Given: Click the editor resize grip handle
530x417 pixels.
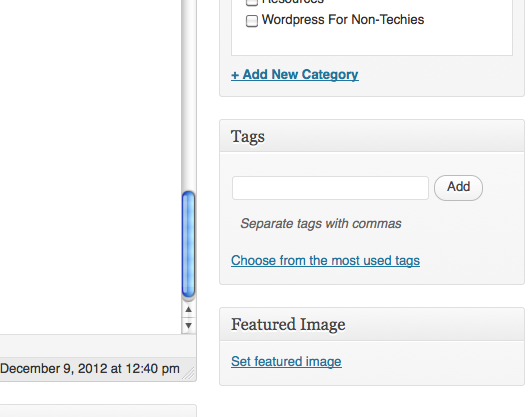Looking at the screenshot, I should (190, 373).
